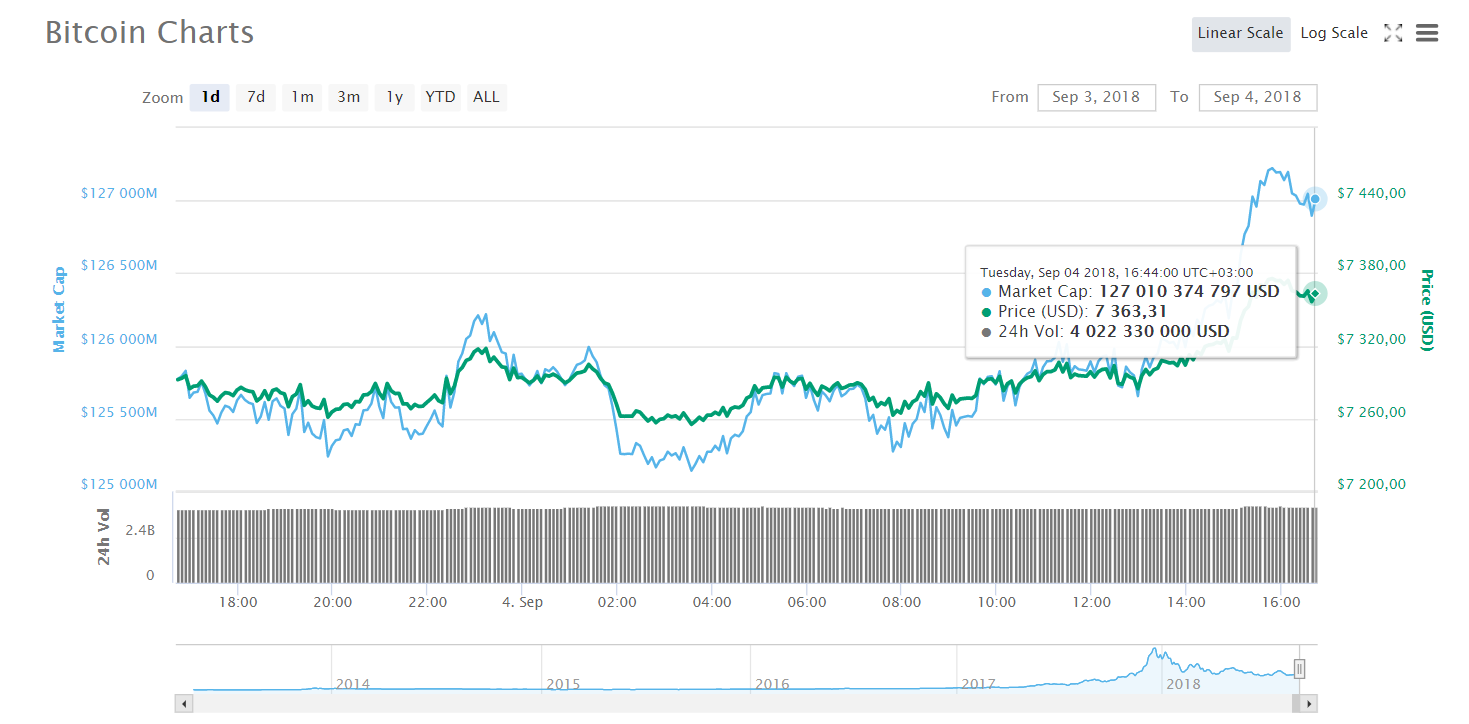
Task: Click the 10:00 time axis label
Action: tap(997, 602)
